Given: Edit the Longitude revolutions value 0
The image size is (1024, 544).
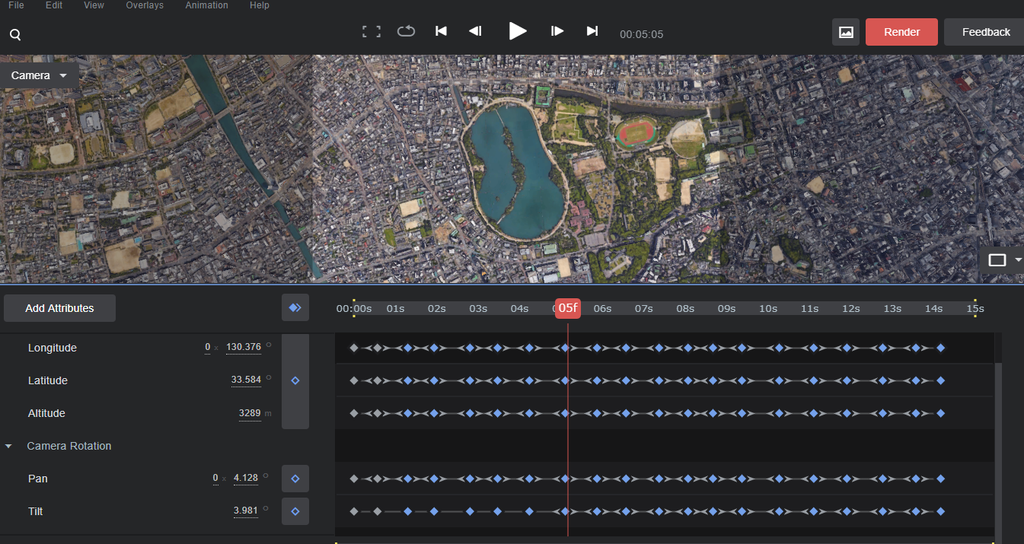Looking at the screenshot, I should tap(208, 347).
